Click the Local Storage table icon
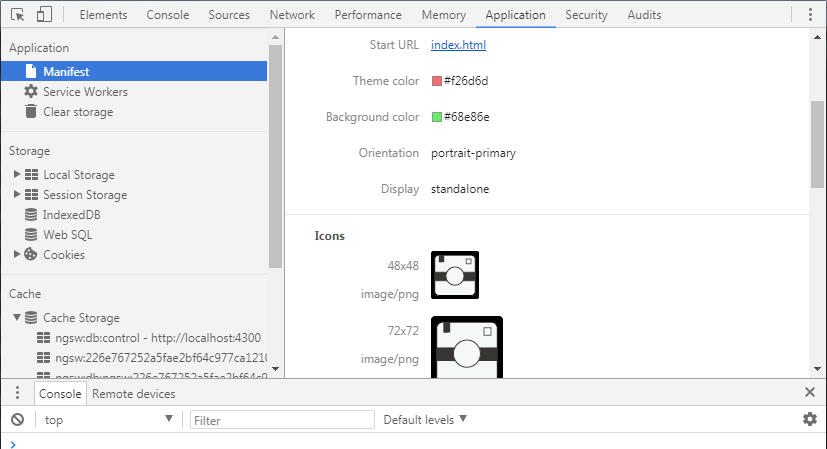Image resolution: width=827 pixels, height=449 pixels. tap(32, 175)
